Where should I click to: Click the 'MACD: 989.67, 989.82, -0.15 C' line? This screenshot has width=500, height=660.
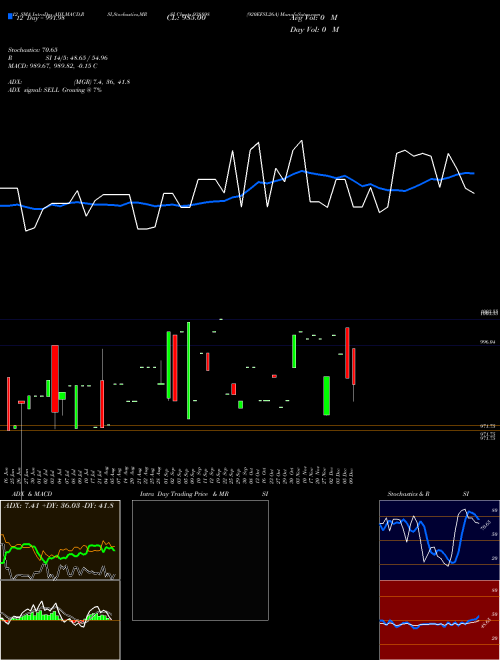(x=53, y=66)
